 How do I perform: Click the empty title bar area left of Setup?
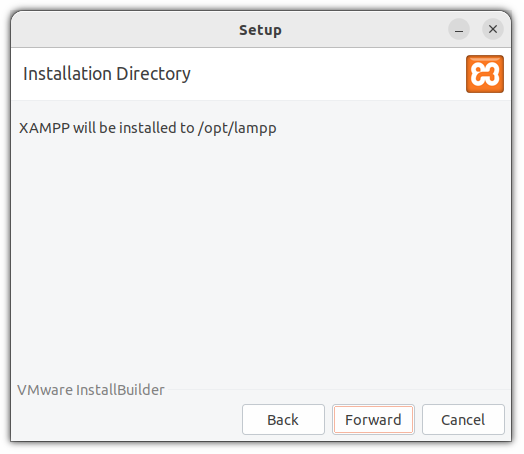(124, 30)
